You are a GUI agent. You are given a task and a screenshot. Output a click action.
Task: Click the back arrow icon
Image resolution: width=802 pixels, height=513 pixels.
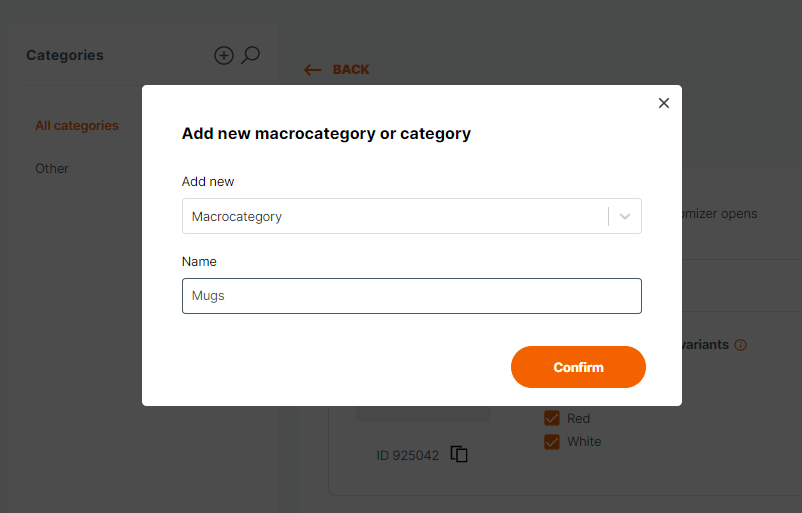[313, 70]
